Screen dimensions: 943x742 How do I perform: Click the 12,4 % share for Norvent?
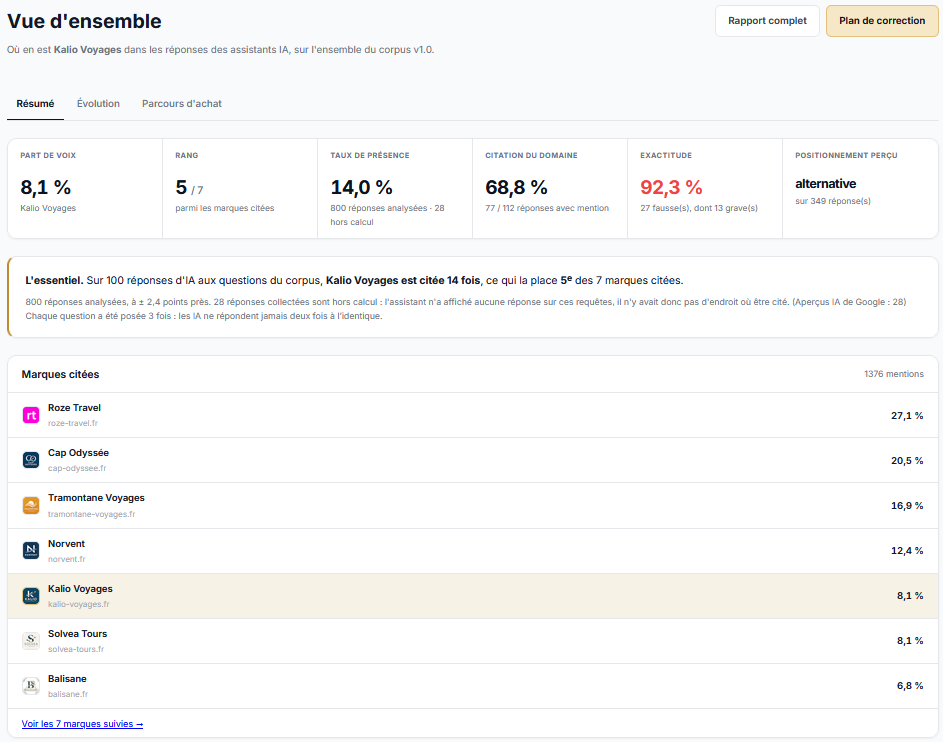[x=907, y=551]
